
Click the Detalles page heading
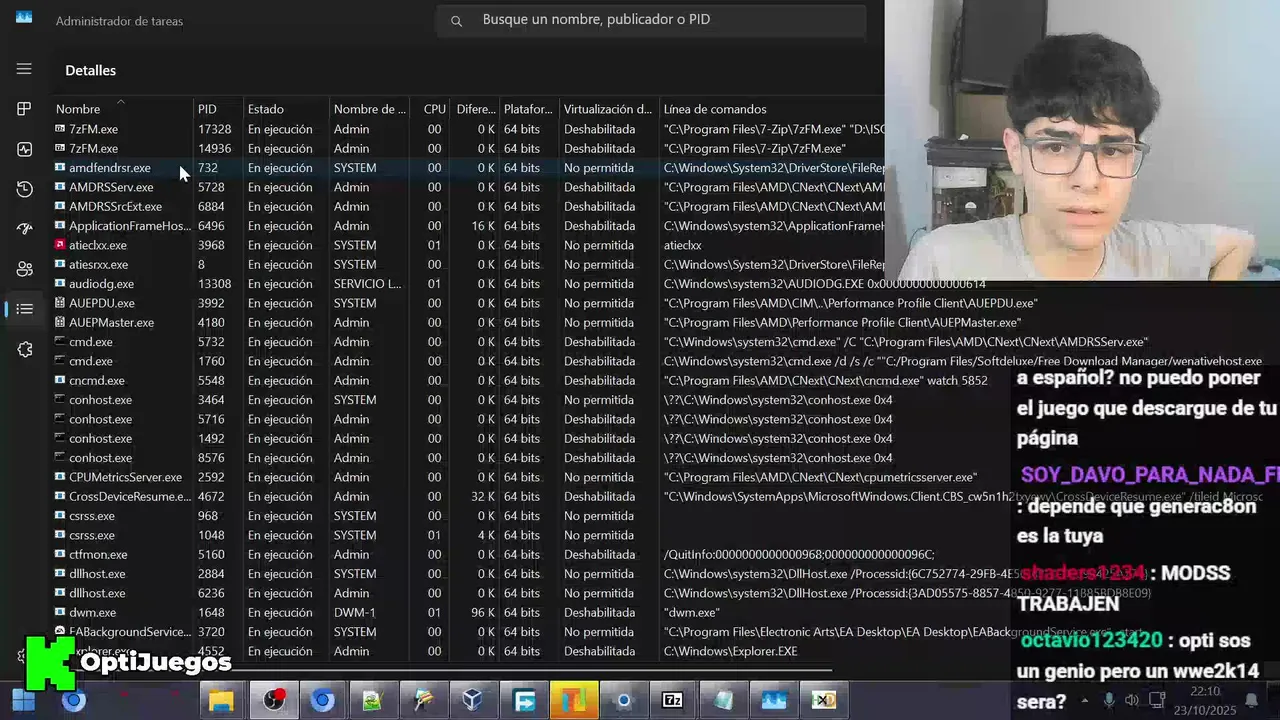tap(90, 70)
